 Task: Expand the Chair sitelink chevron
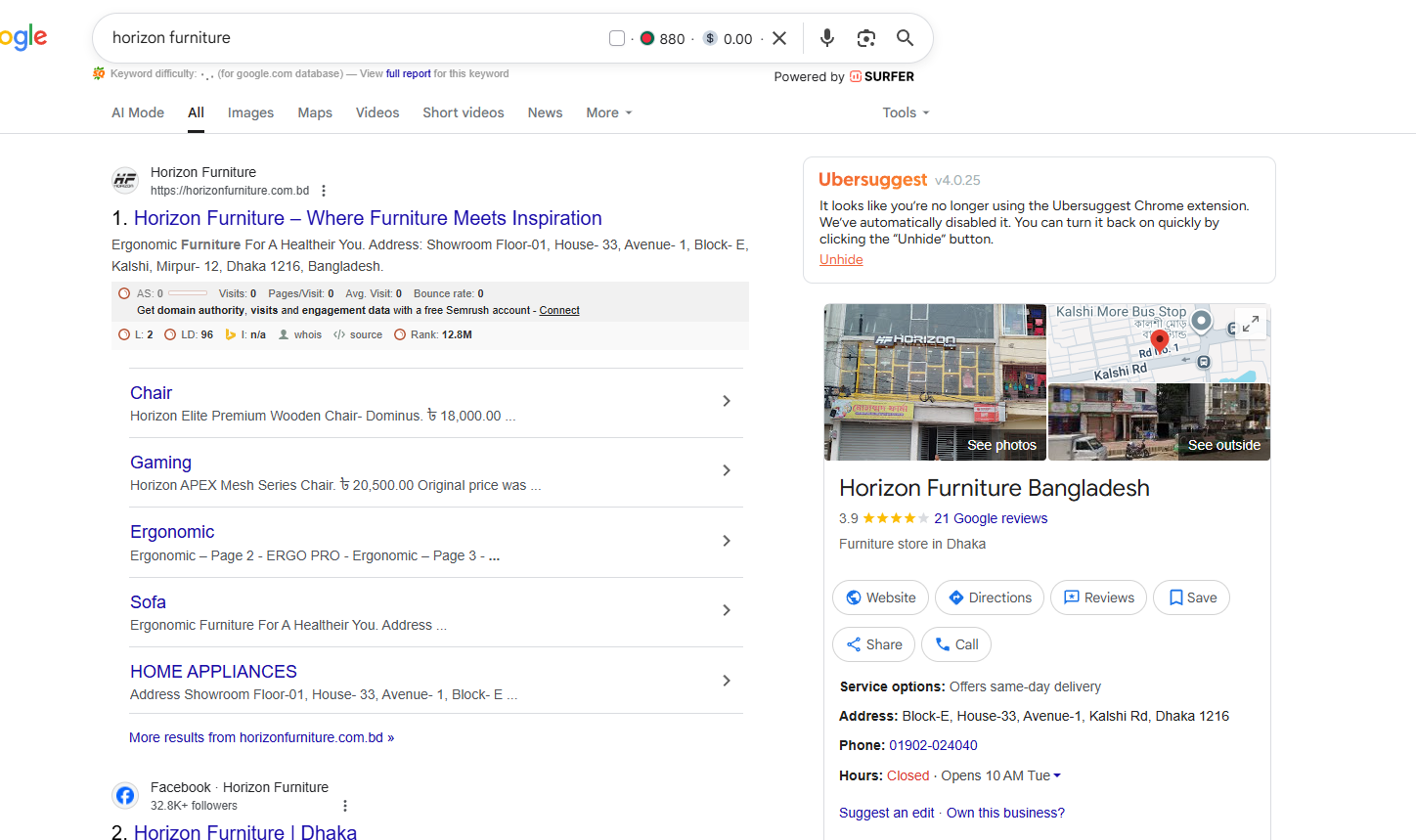coord(726,401)
